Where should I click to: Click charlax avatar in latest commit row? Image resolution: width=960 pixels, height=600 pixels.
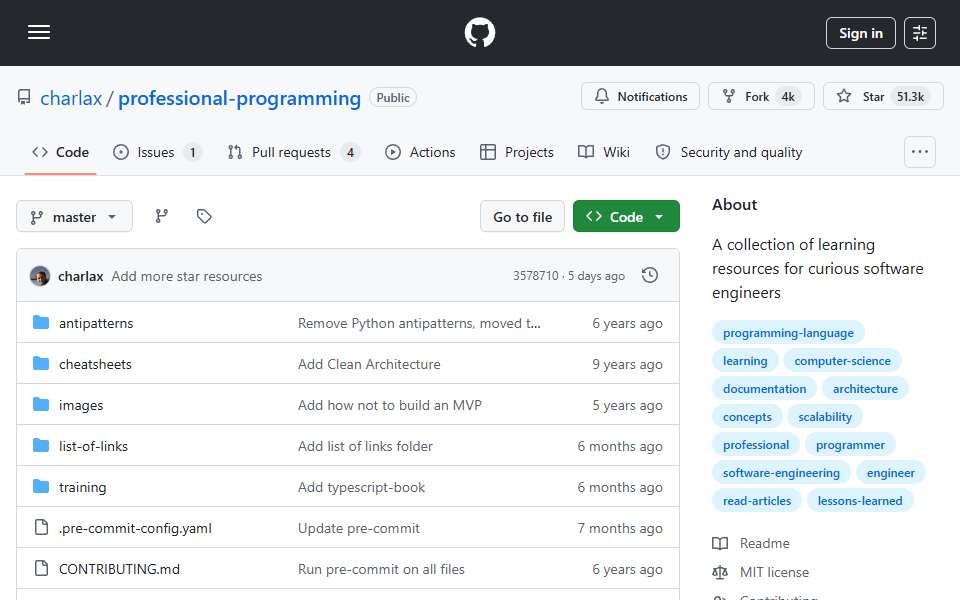(40, 276)
